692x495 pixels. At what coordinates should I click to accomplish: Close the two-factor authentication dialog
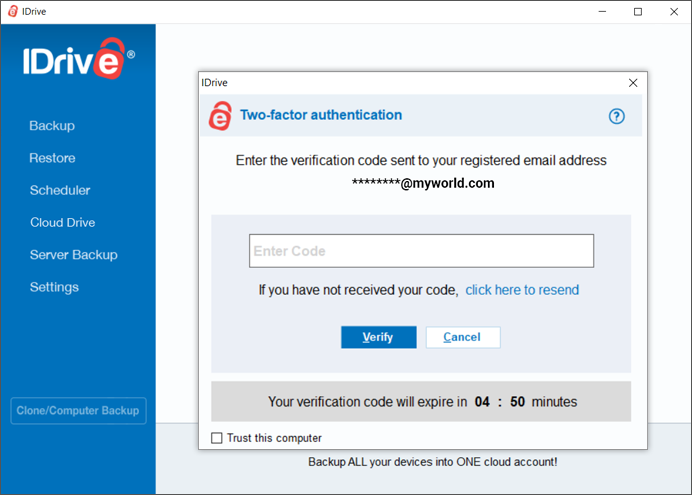tap(633, 83)
